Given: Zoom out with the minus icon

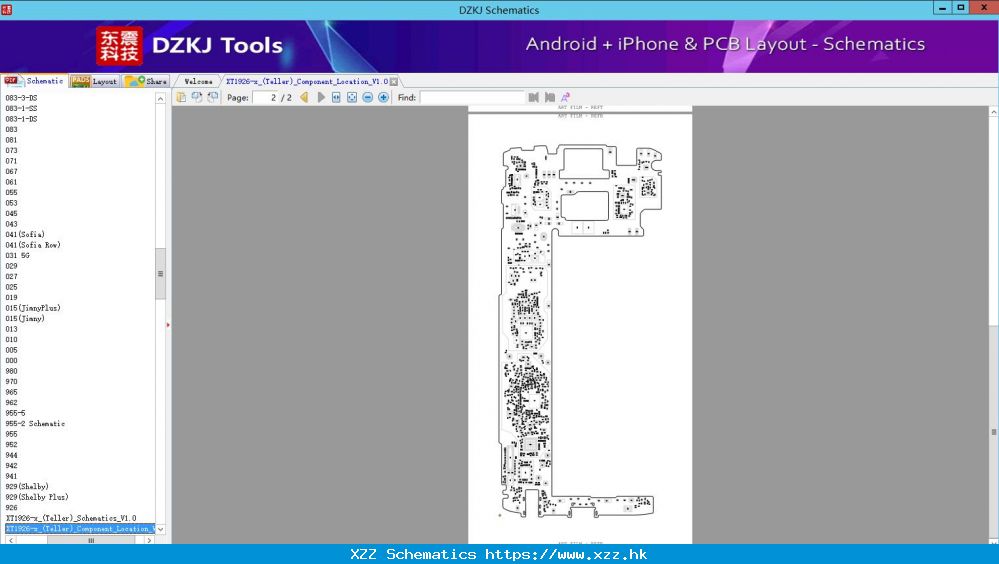Looking at the screenshot, I should point(368,98).
